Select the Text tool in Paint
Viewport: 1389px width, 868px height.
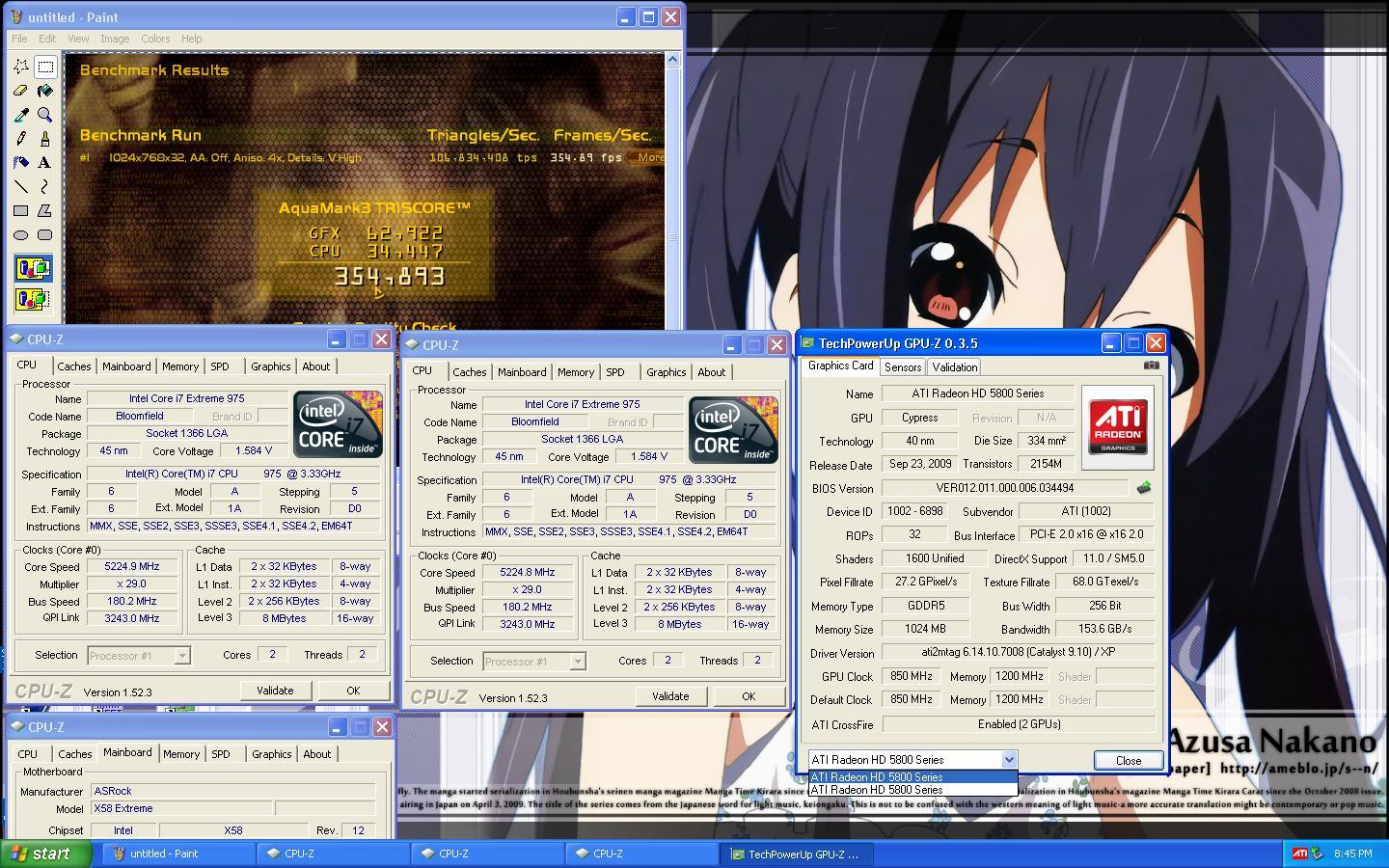pyautogui.click(x=45, y=163)
